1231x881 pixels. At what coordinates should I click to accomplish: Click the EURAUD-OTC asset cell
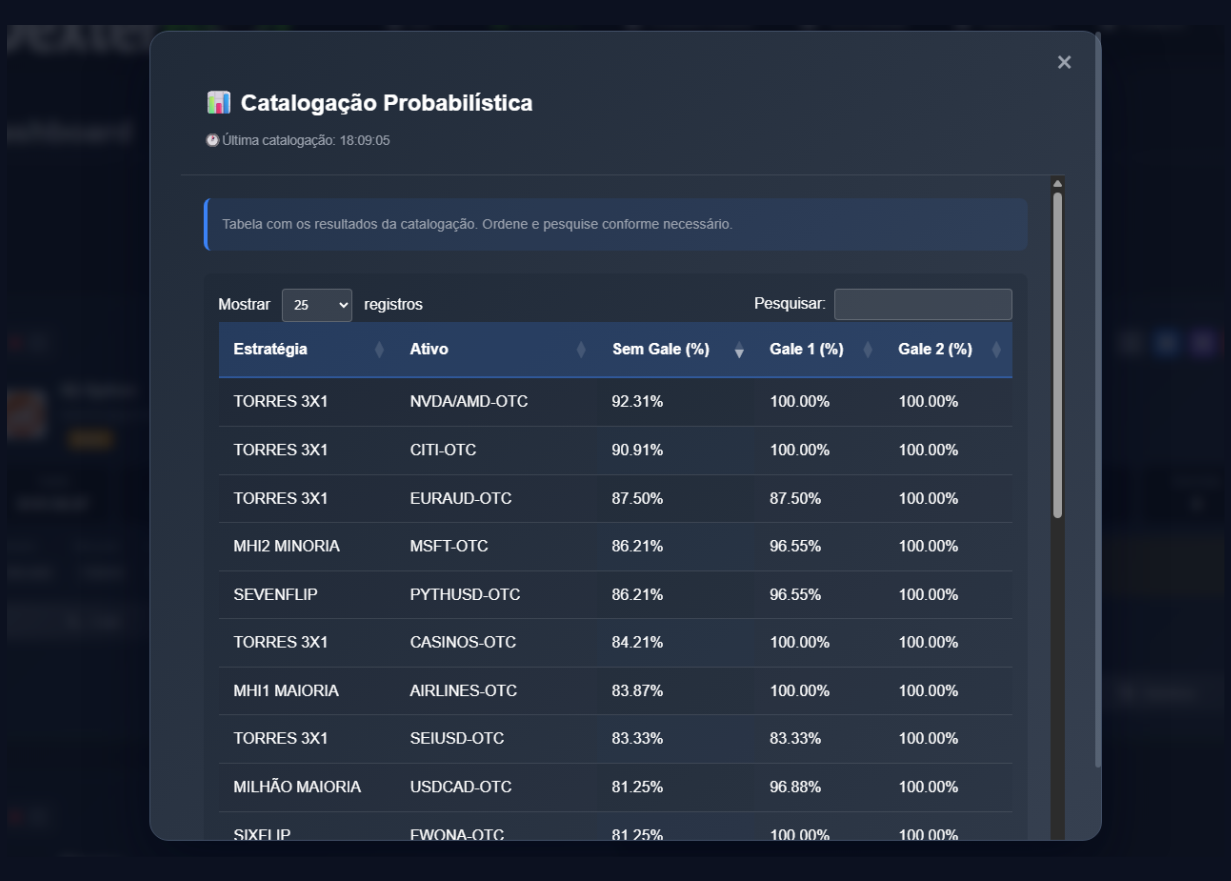[460, 498]
